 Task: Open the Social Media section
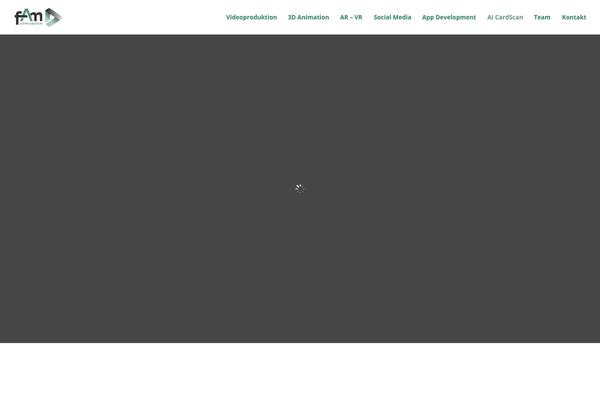[392, 17]
